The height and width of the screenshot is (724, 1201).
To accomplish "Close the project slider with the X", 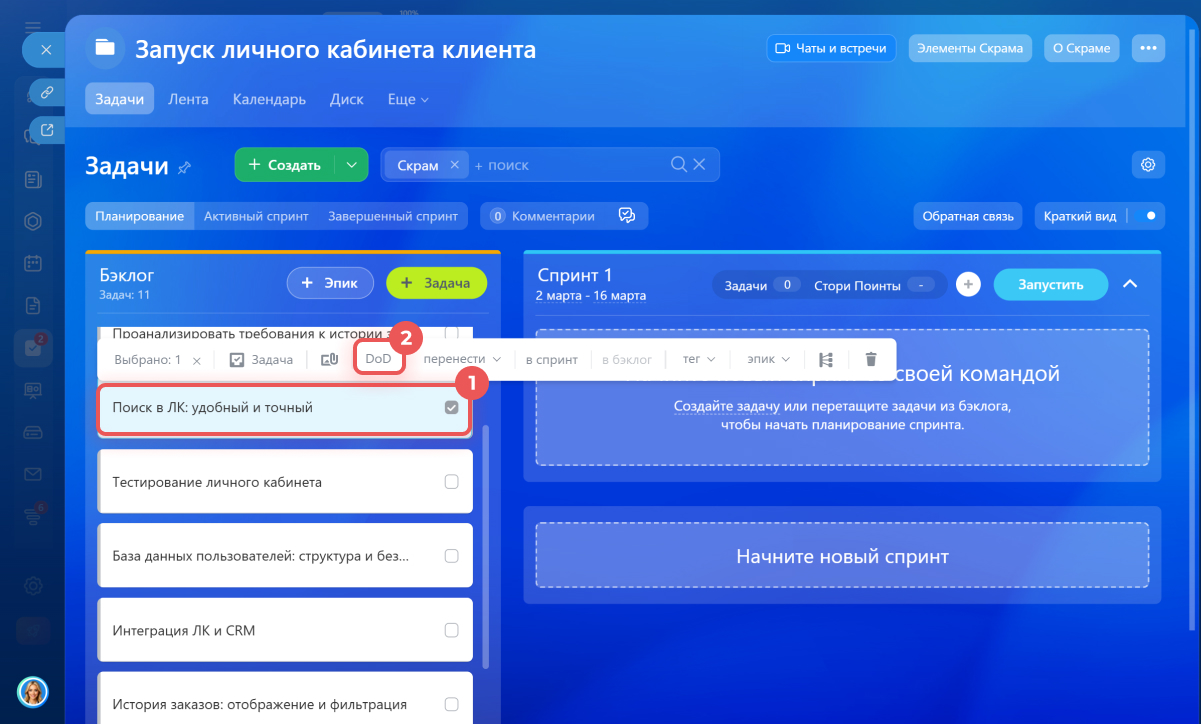I will 44,48.
